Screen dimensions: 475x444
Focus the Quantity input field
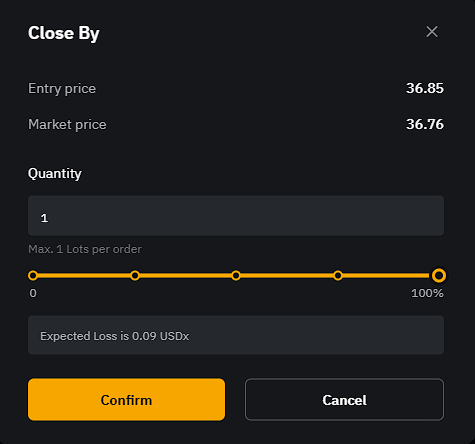point(236,216)
